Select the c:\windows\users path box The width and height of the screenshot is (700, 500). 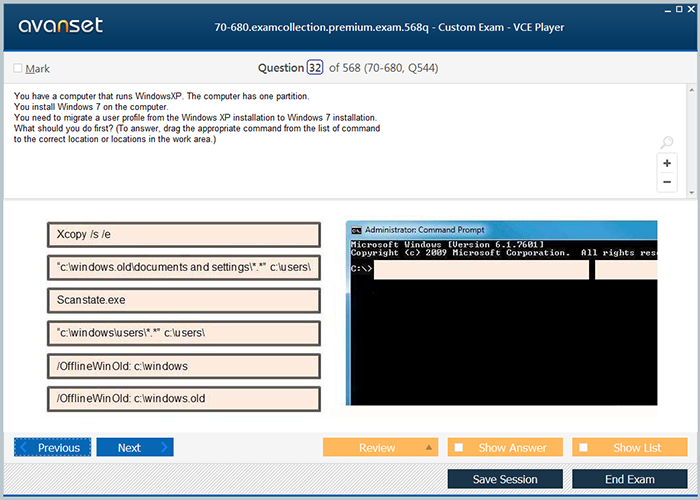point(184,333)
